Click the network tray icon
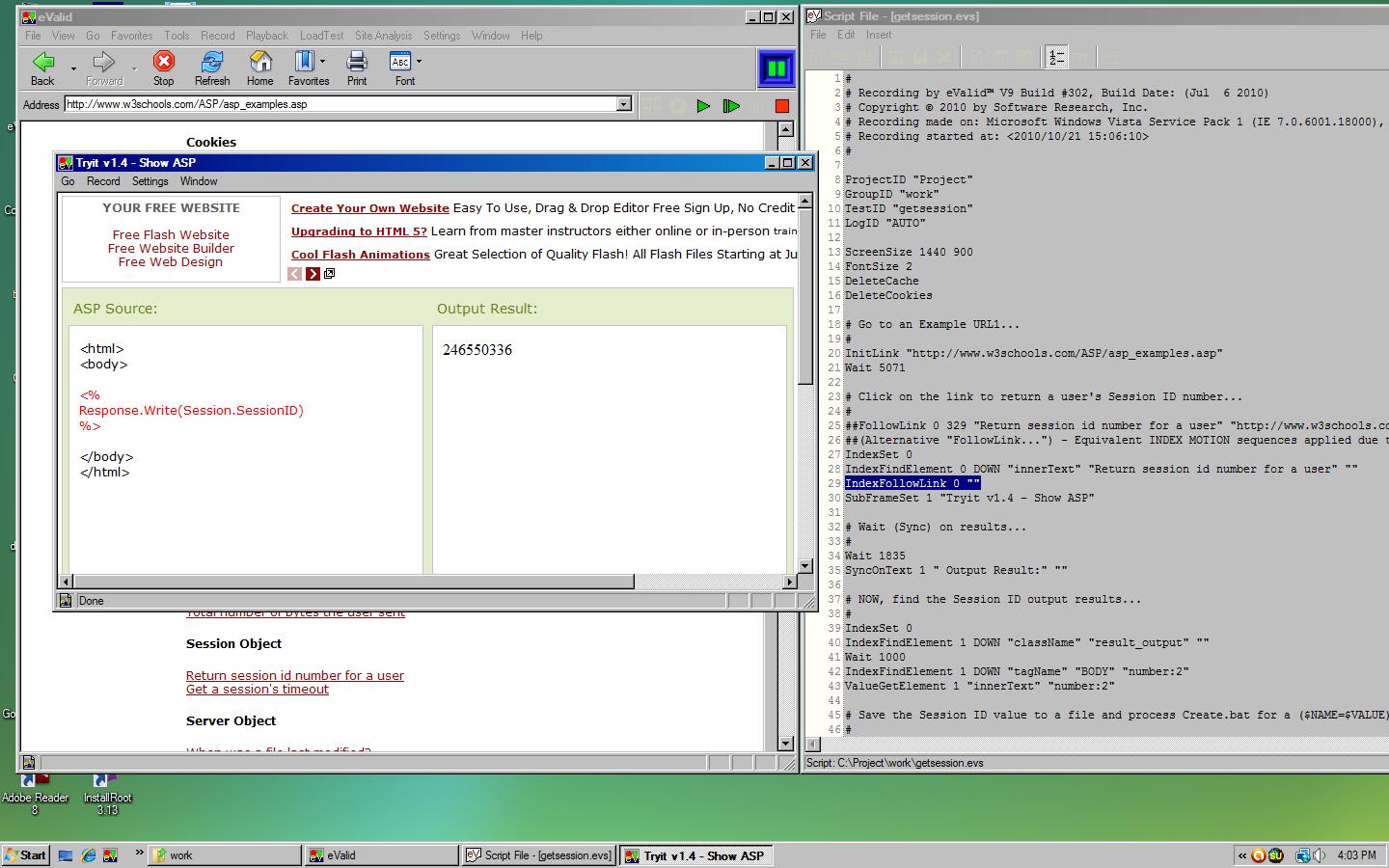 point(1303,855)
